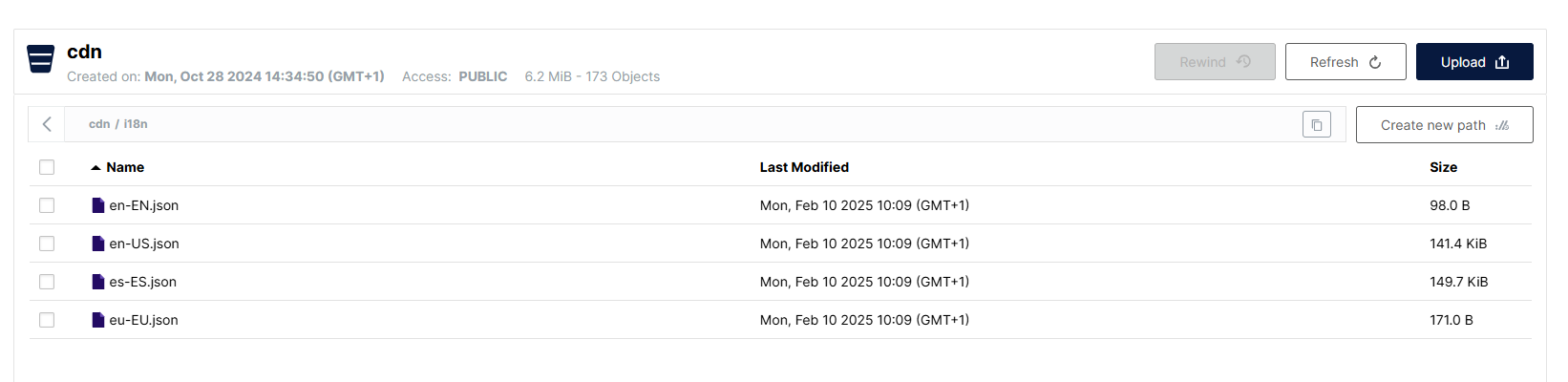Screen dimensions: 1568x382
Task: Sort by the Size column header
Action: click(1443, 167)
